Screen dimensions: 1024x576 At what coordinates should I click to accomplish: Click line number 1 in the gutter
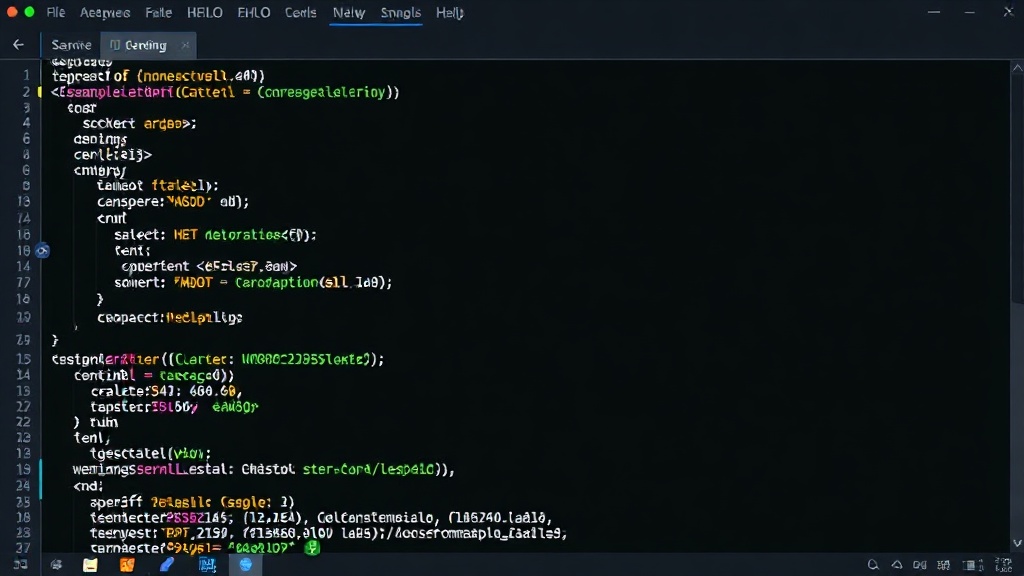pyautogui.click(x=27, y=76)
